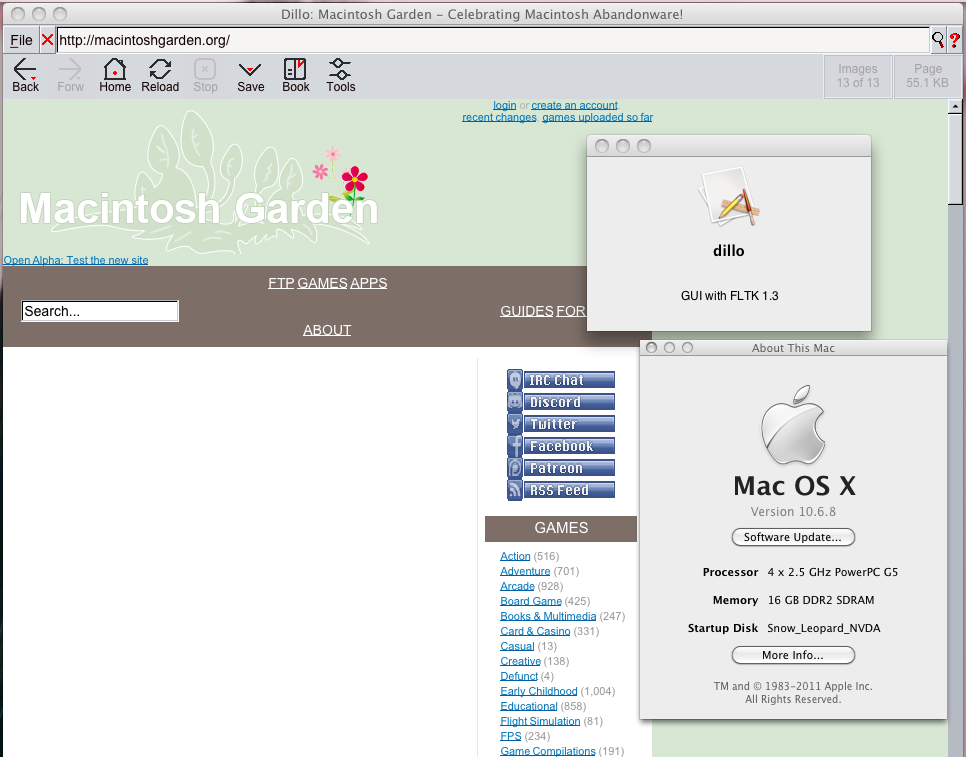This screenshot has height=757, width=966.
Task: Open the Book bookmarks button
Action: (296, 76)
